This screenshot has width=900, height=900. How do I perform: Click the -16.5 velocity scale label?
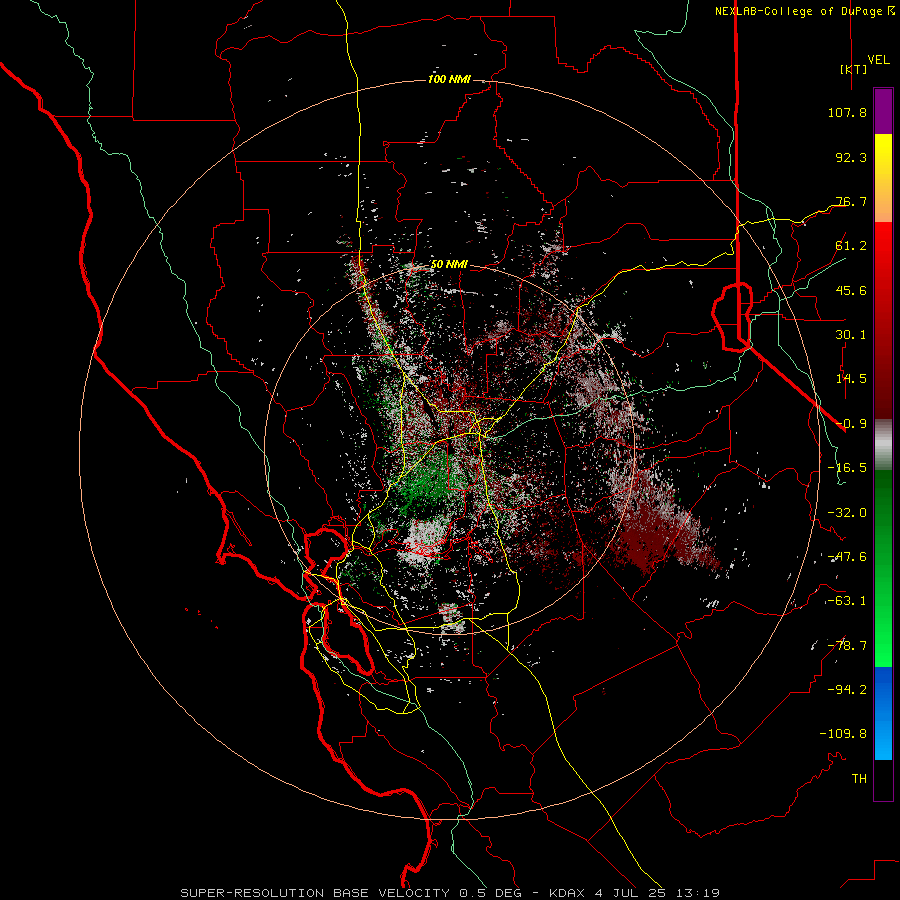[847, 468]
